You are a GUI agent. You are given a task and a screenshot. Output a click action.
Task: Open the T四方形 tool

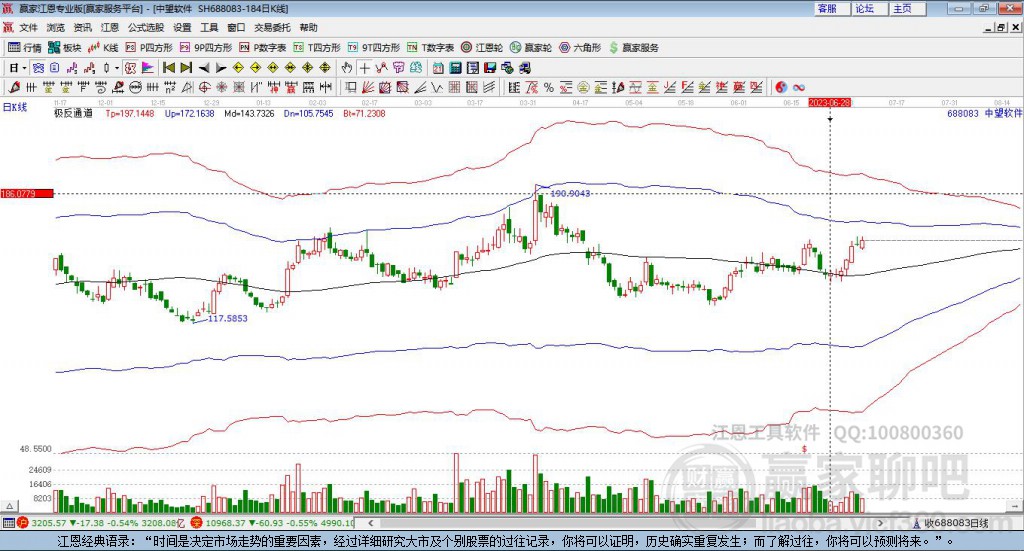click(x=317, y=48)
